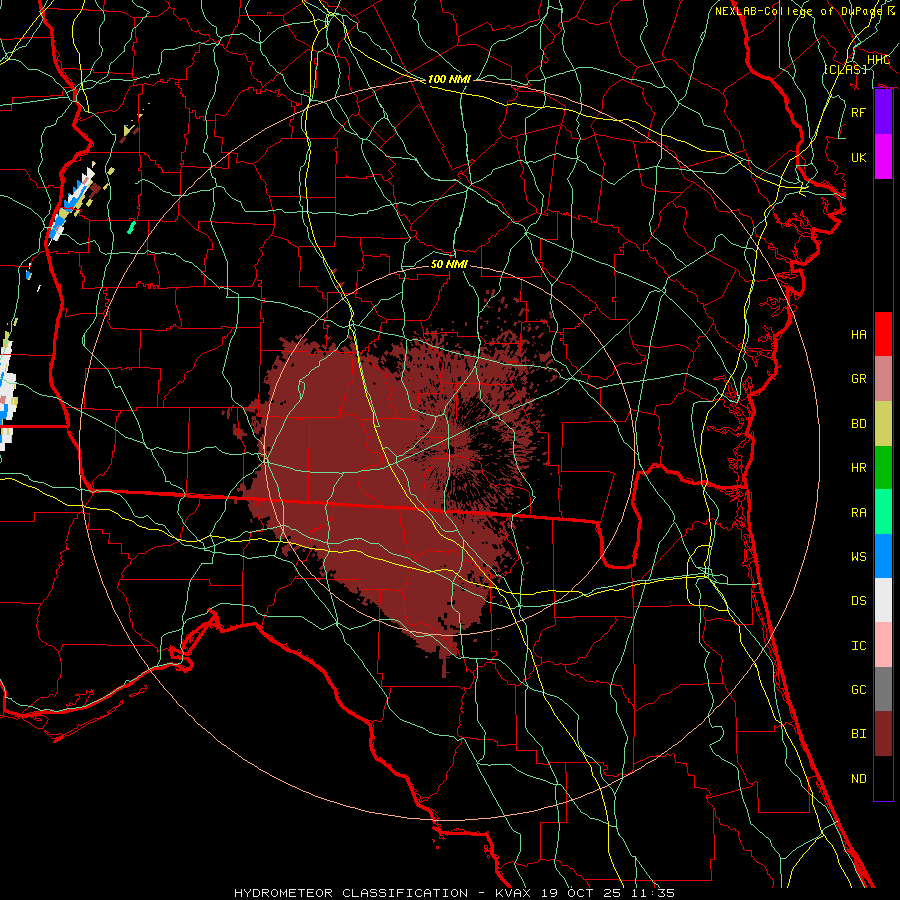Click the HA legend label
The height and width of the screenshot is (900, 900).
pos(859,335)
